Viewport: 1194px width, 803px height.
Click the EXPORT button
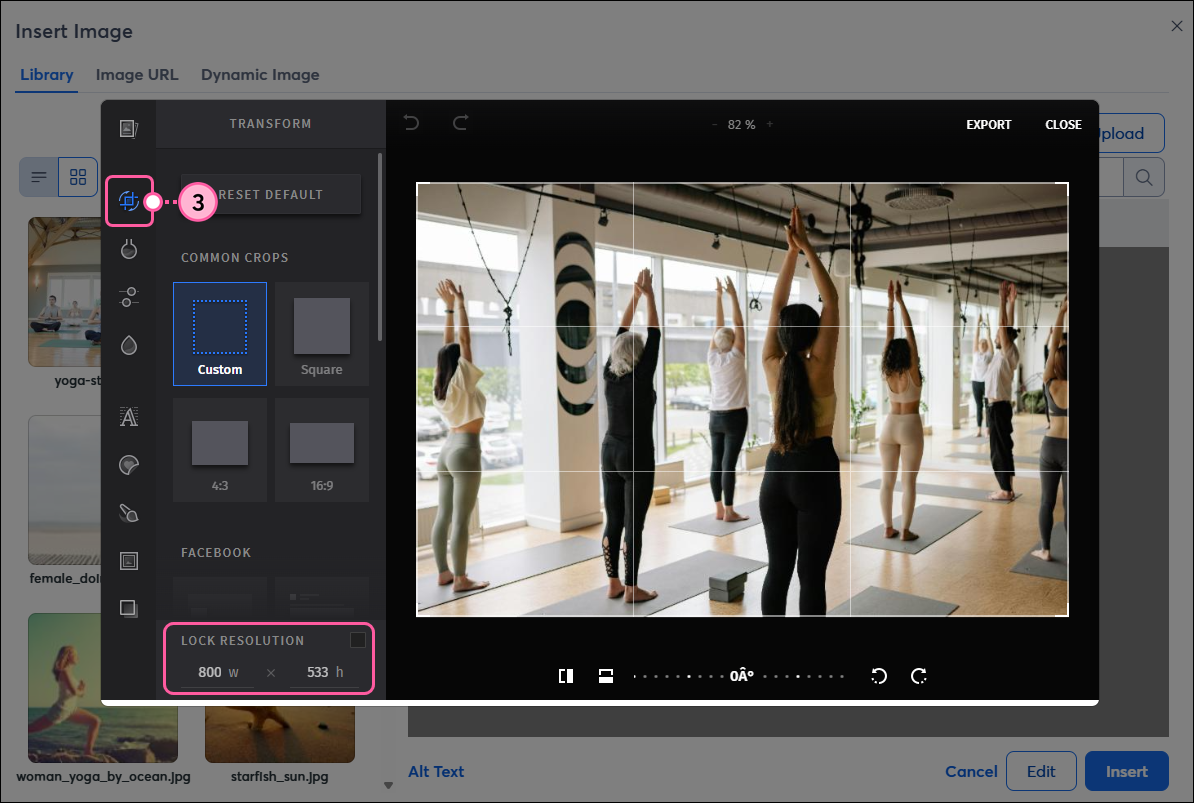click(x=988, y=125)
